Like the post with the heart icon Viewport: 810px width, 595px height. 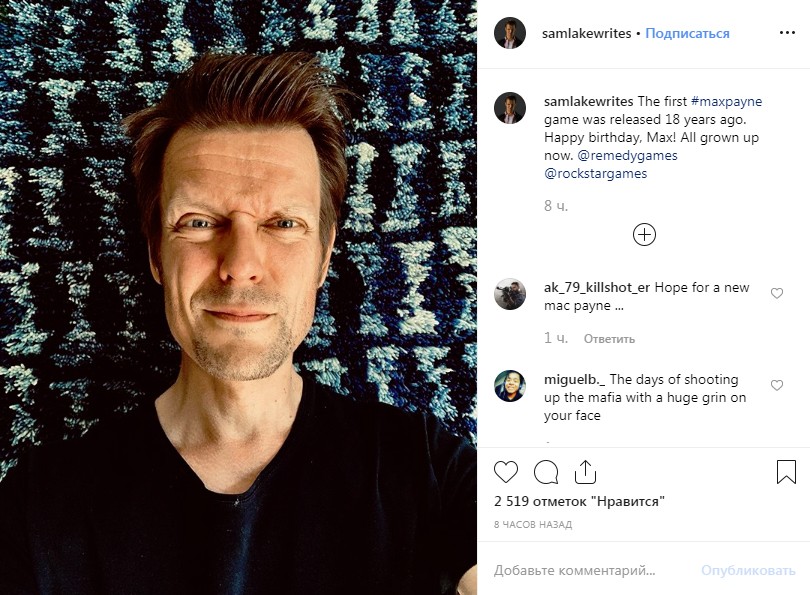click(507, 472)
